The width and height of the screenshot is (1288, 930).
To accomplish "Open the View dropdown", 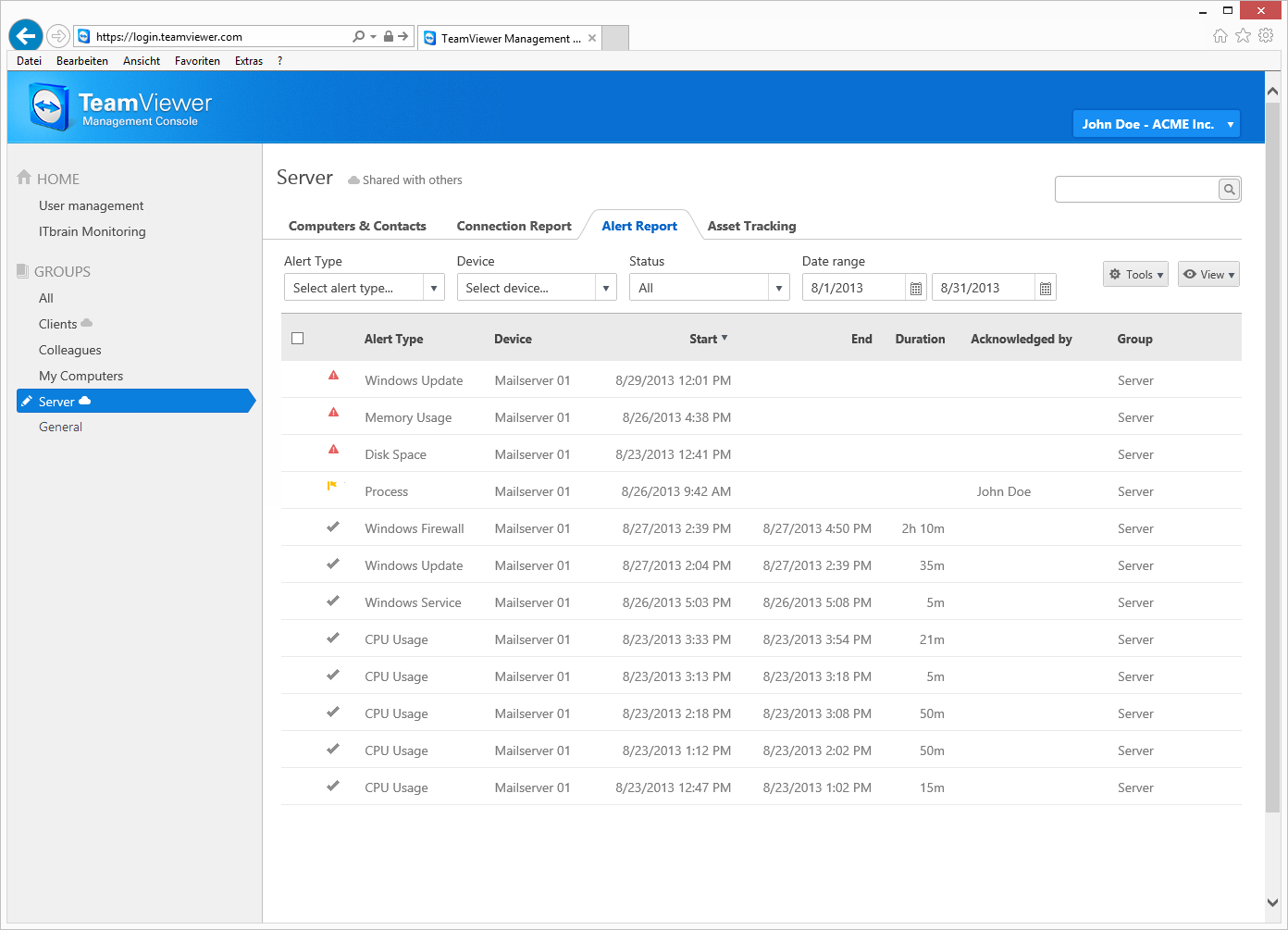I will [1208, 274].
